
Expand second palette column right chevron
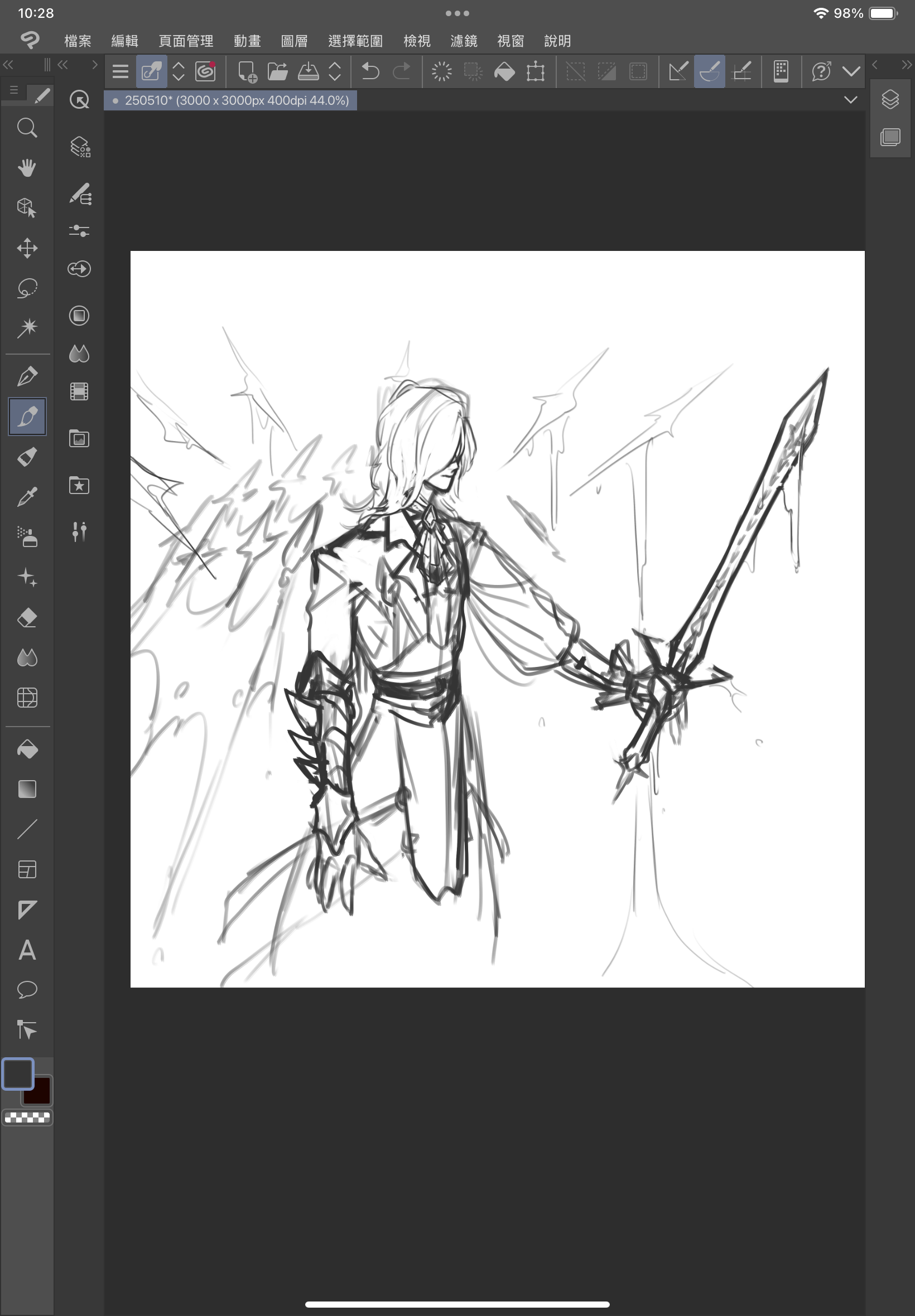[95, 65]
